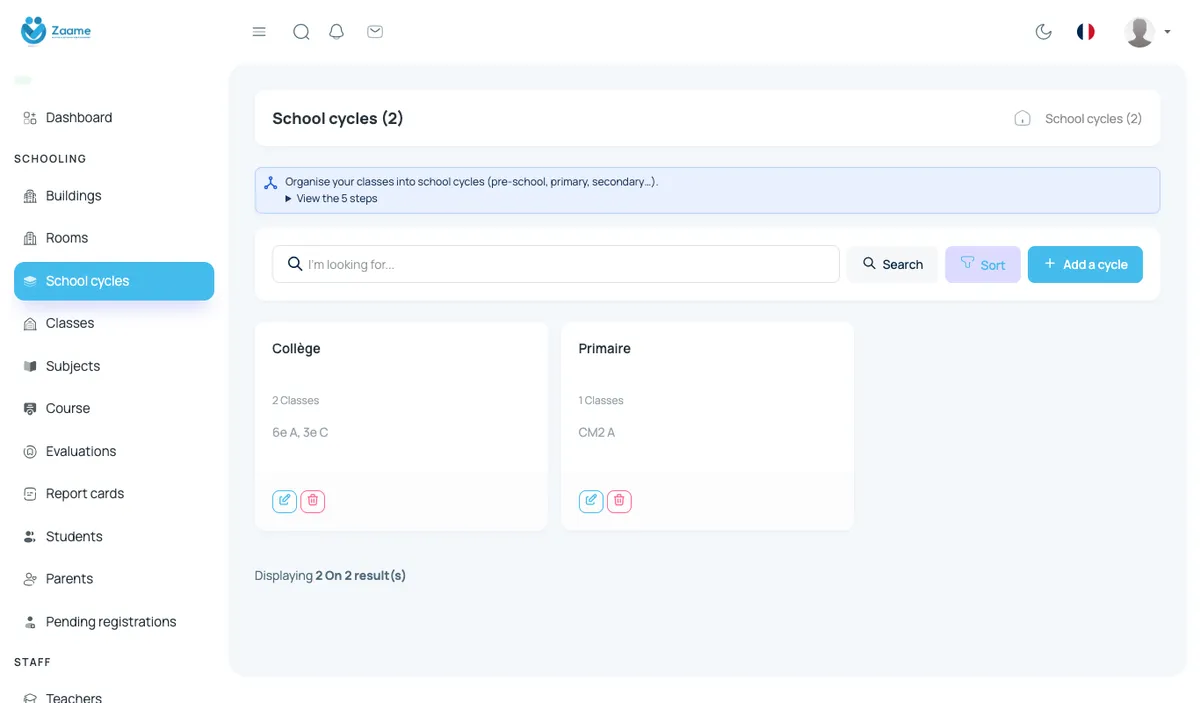Screen dimensions: 1200x703
Task: Click the 2 Classes label
Action: click(x=296, y=400)
